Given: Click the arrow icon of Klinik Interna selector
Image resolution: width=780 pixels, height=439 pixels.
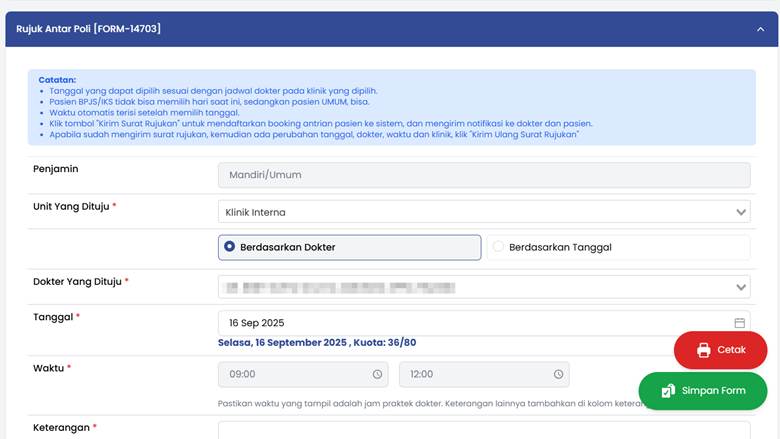Looking at the screenshot, I should coord(741,212).
